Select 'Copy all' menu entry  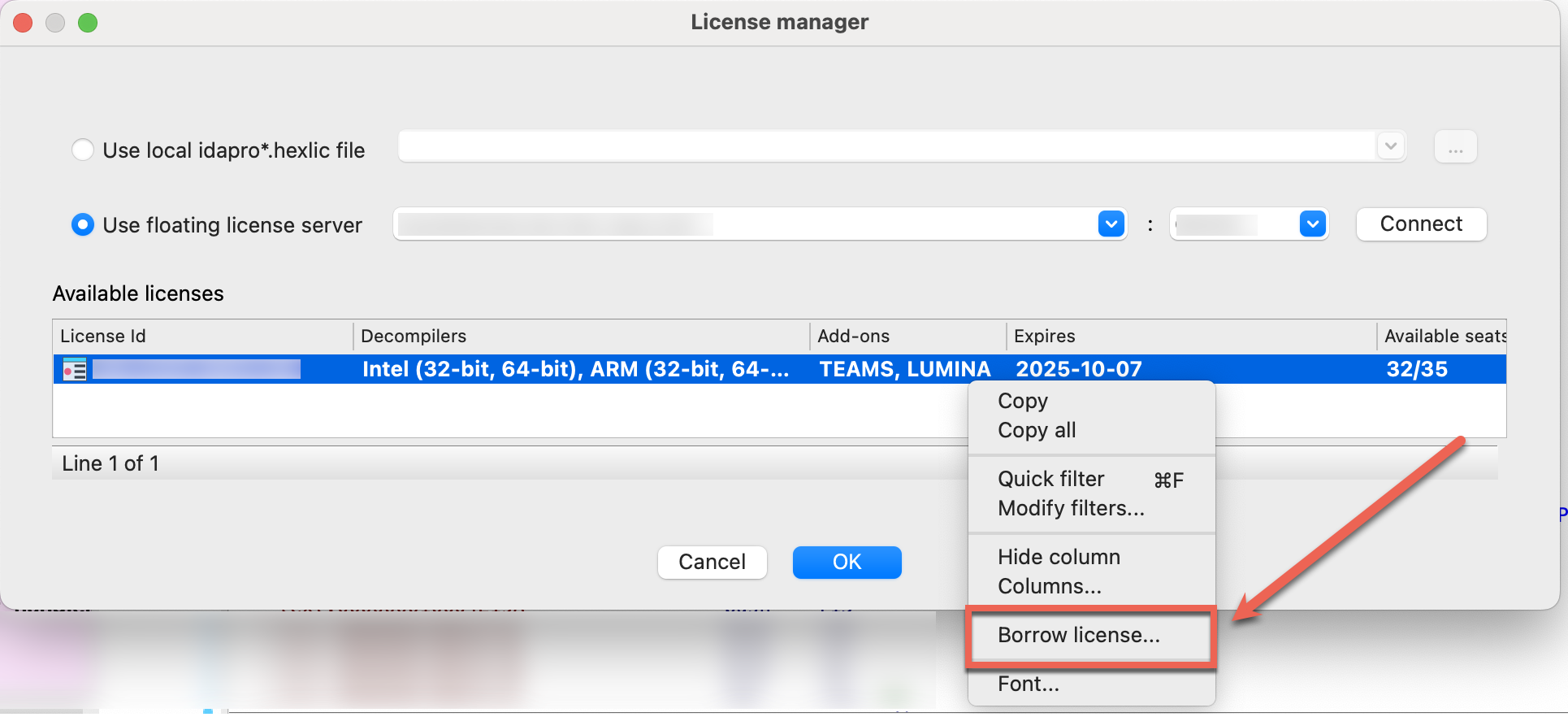[1037, 430]
